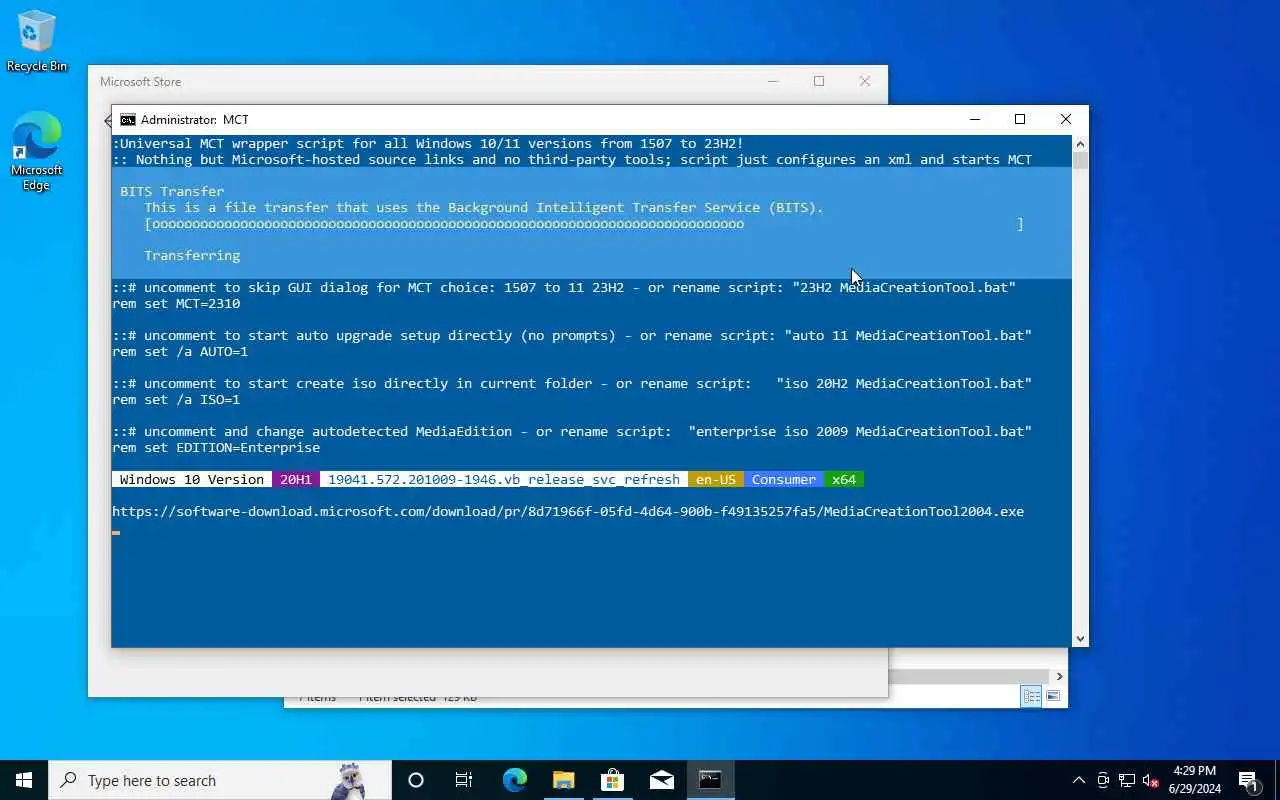The image size is (1280, 800).
Task: Click the BITS transfer progress bar
Action: (584, 224)
